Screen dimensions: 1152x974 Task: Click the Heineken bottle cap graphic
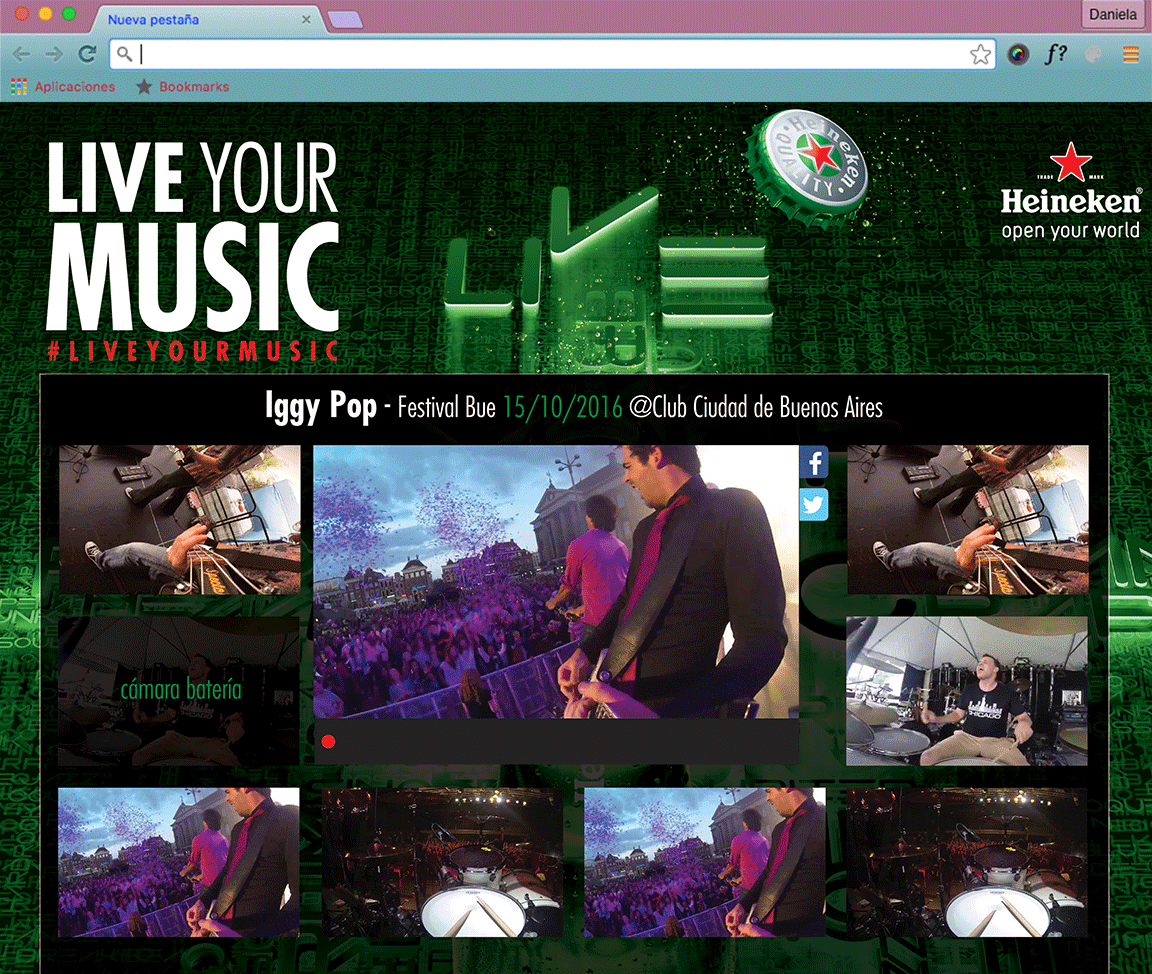click(x=806, y=167)
